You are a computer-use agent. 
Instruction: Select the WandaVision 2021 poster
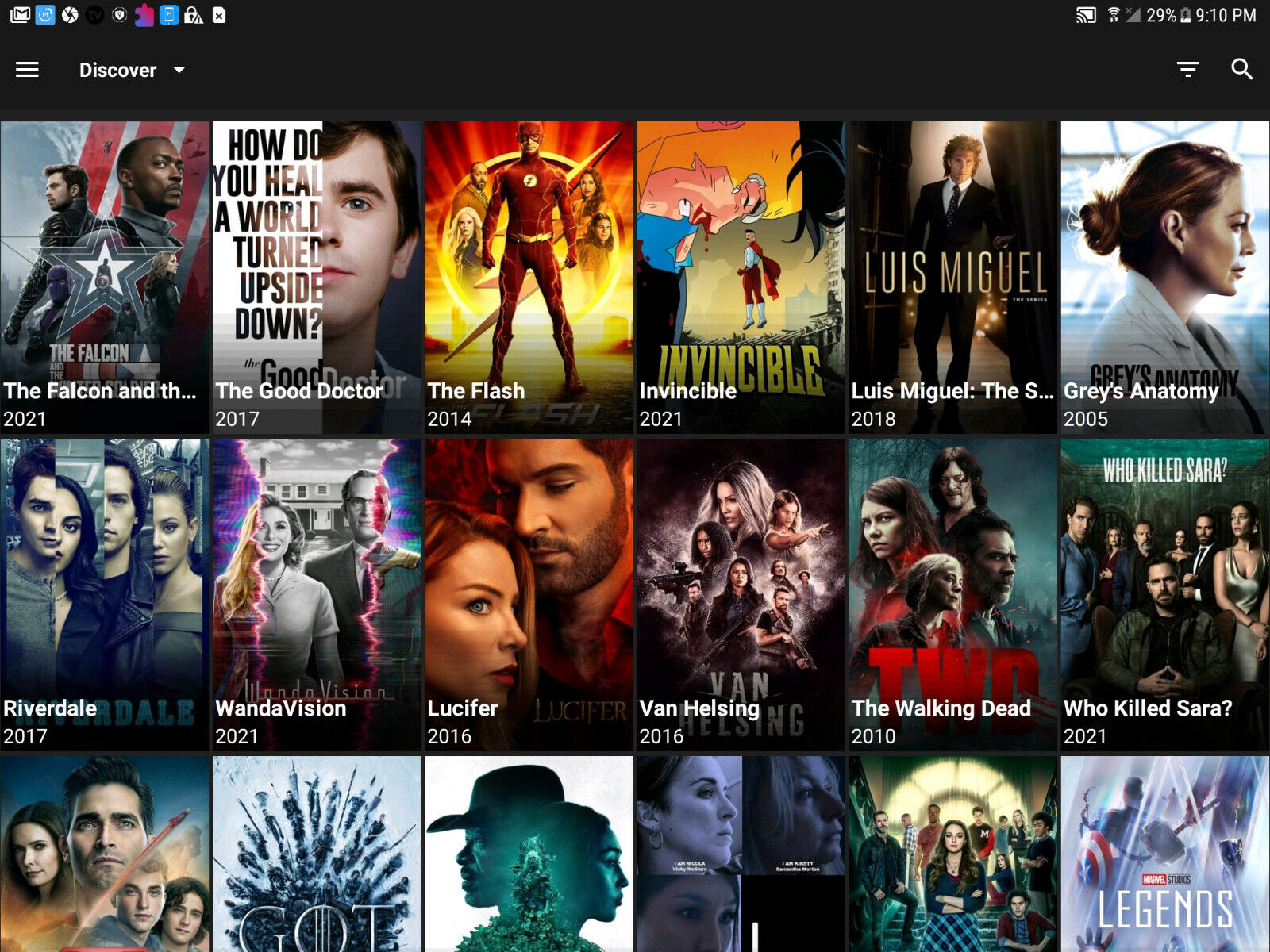[x=317, y=594]
